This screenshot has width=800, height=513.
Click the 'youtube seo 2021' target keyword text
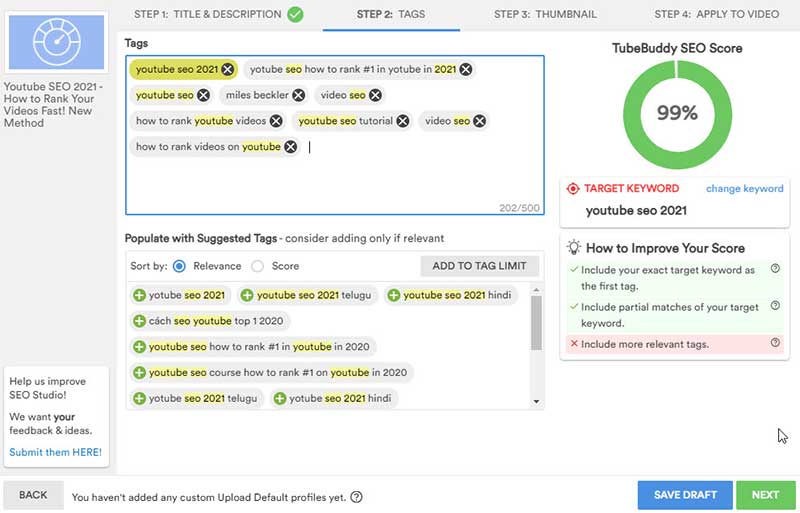pos(636,210)
